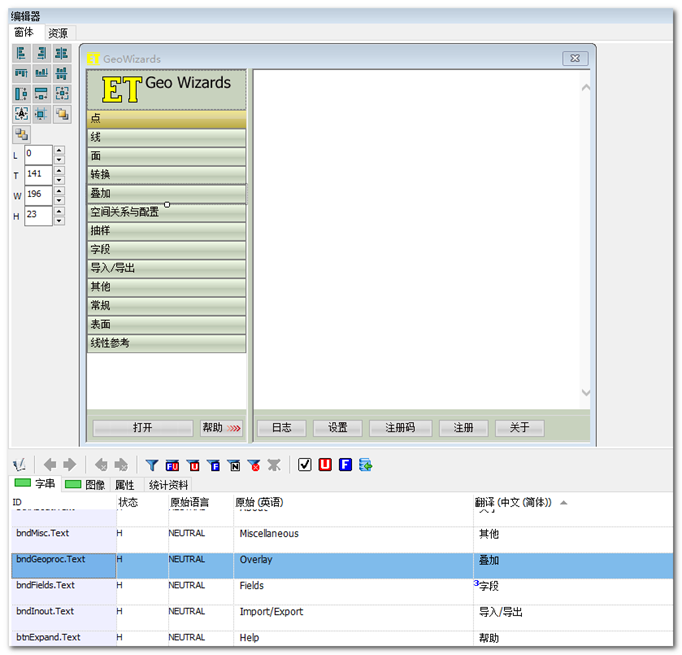
Task: Click the large blue F status icon
Action: [345, 465]
